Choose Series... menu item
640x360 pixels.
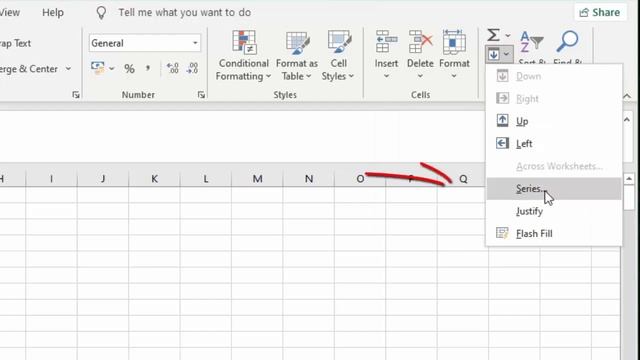(x=554, y=189)
